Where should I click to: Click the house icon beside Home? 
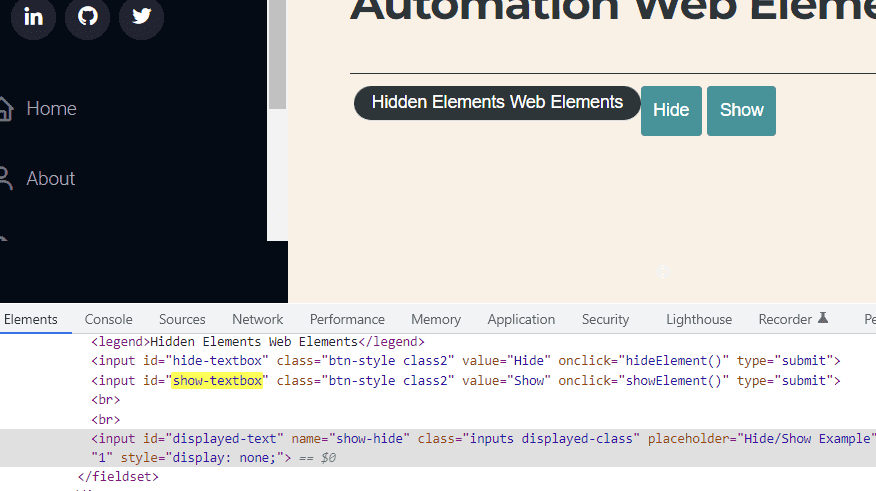(5, 108)
